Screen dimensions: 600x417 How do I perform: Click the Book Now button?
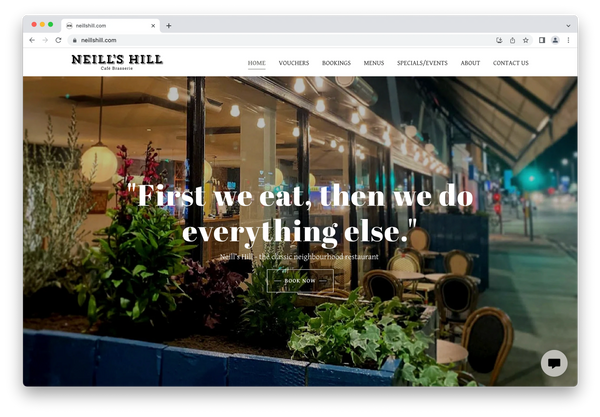[300, 281]
